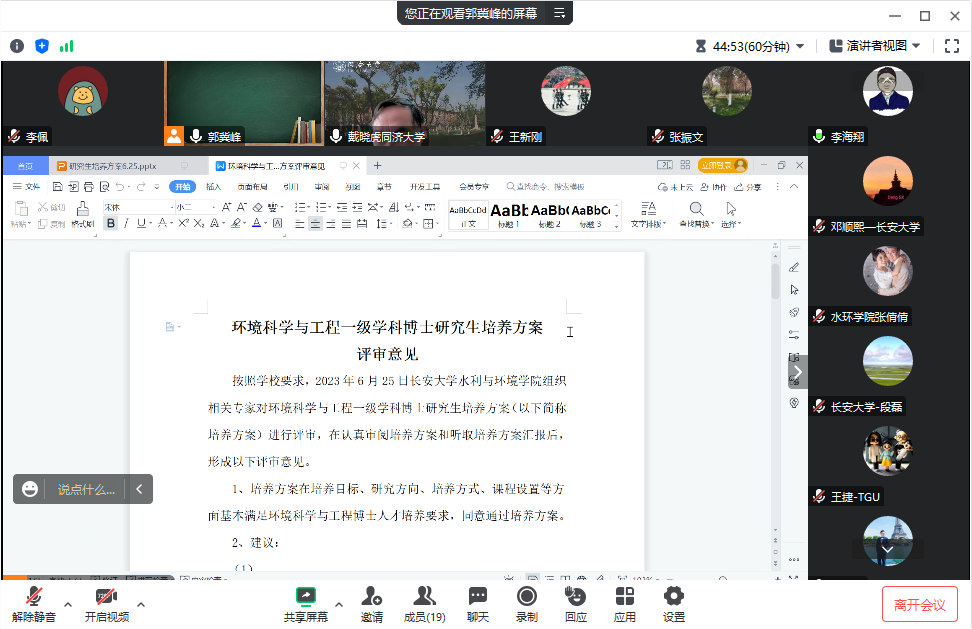Click the 说点什么 chat input
972x629 pixels.
tap(85, 489)
